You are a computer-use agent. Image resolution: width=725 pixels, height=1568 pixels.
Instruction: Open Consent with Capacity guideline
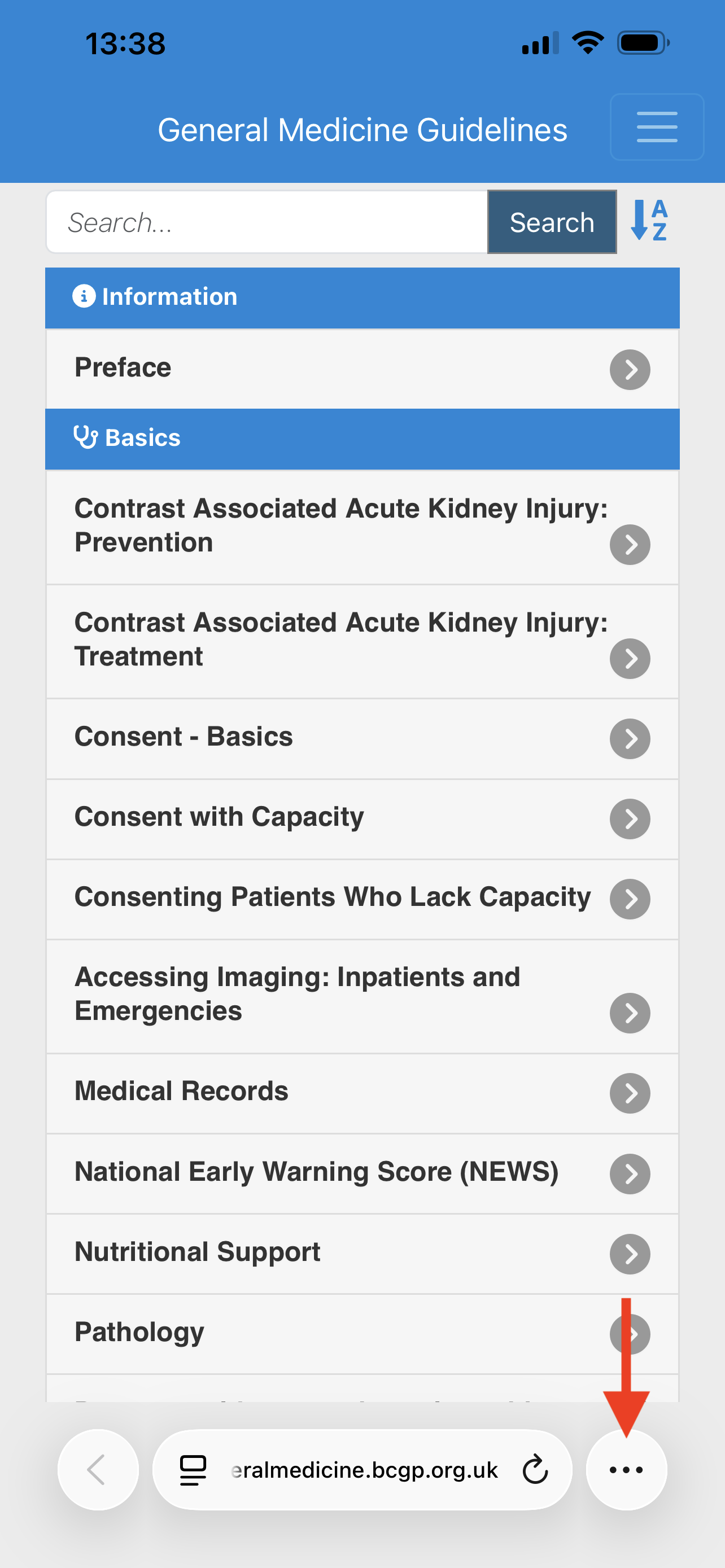coord(362,818)
